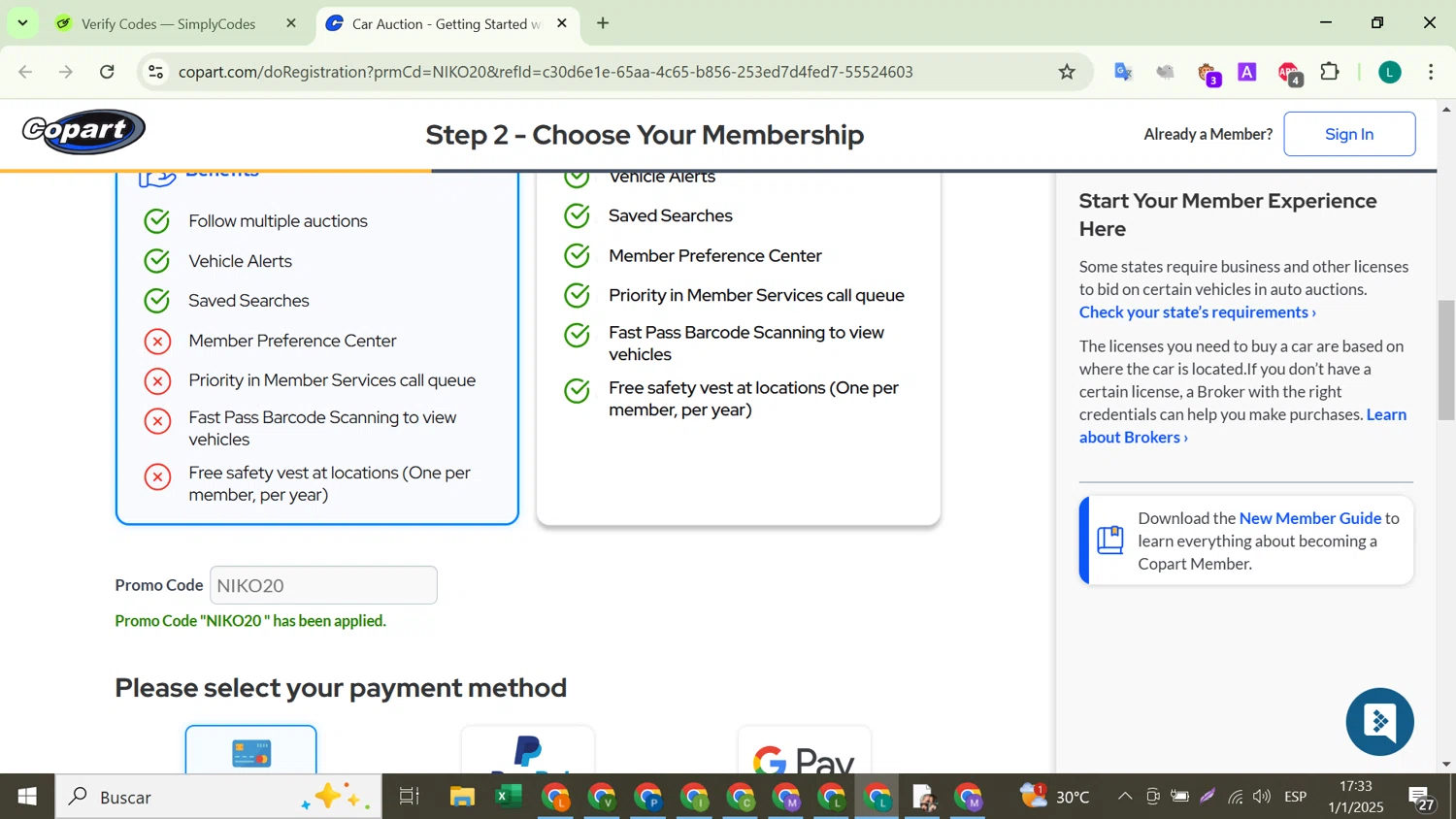Click into the Promo Code field
Image resolution: width=1456 pixels, height=819 pixels.
click(x=323, y=585)
